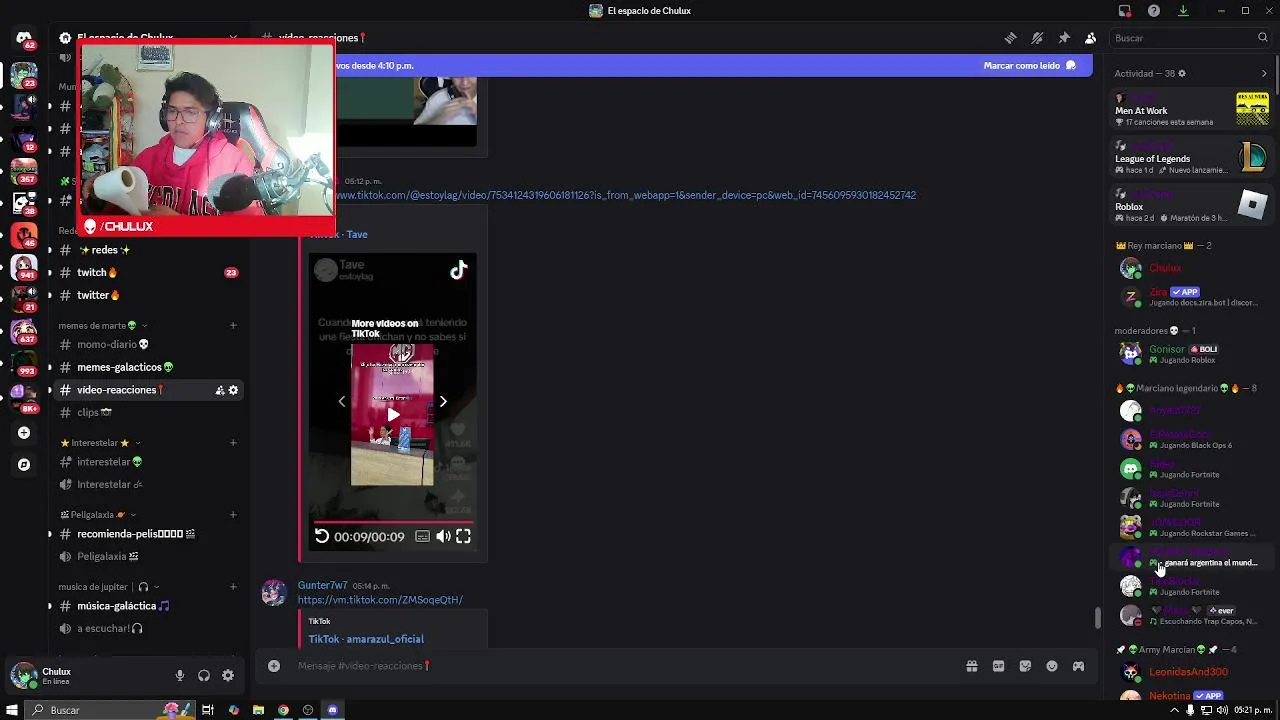Viewport: 1280px width, 720px height.
Task: Open the momo-diario channel
Action: 148,344
